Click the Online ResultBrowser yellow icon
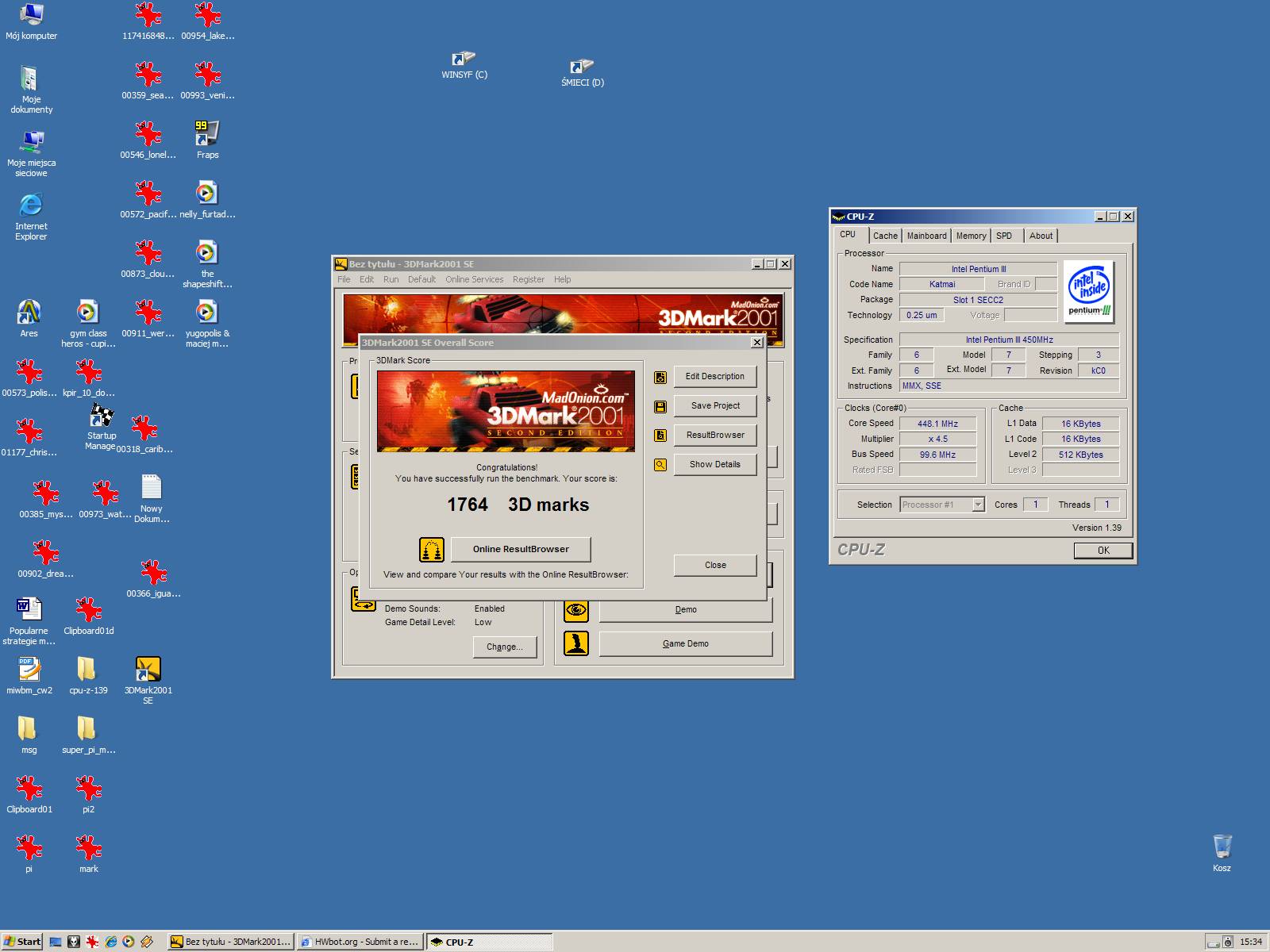The width and height of the screenshot is (1270, 952). click(x=432, y=549)
